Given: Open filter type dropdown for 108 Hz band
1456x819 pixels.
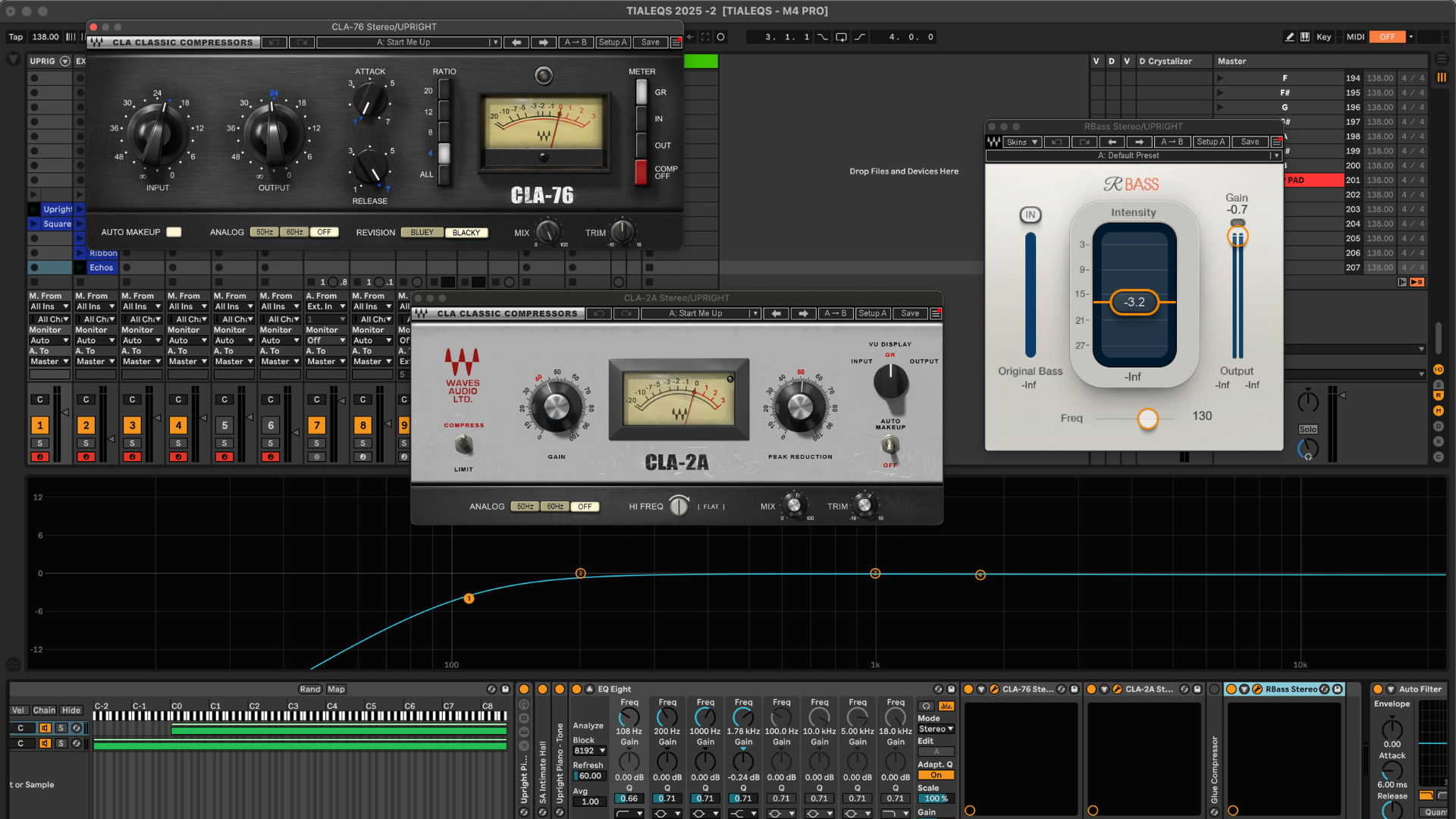Looking at the screenshot, I should (629, 814).
